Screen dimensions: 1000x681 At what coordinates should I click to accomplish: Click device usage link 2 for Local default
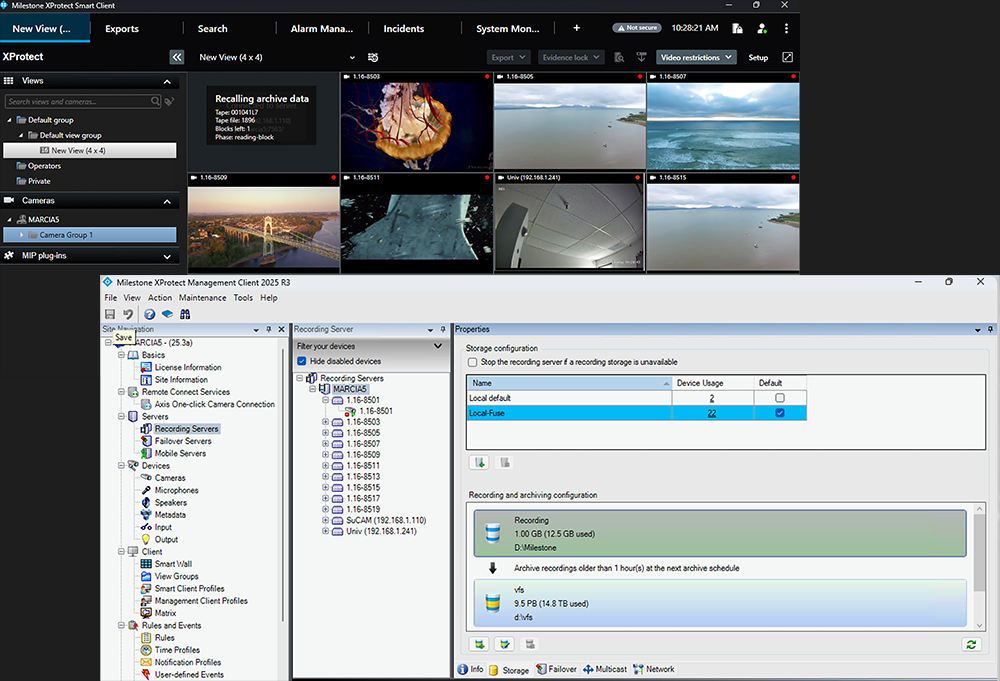[712, 398]
